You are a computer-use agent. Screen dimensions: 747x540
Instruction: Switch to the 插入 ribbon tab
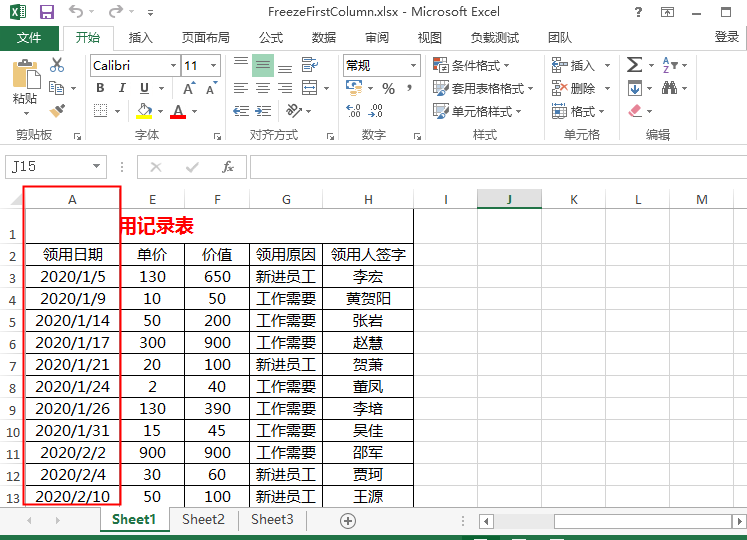[x=141, y=38]
